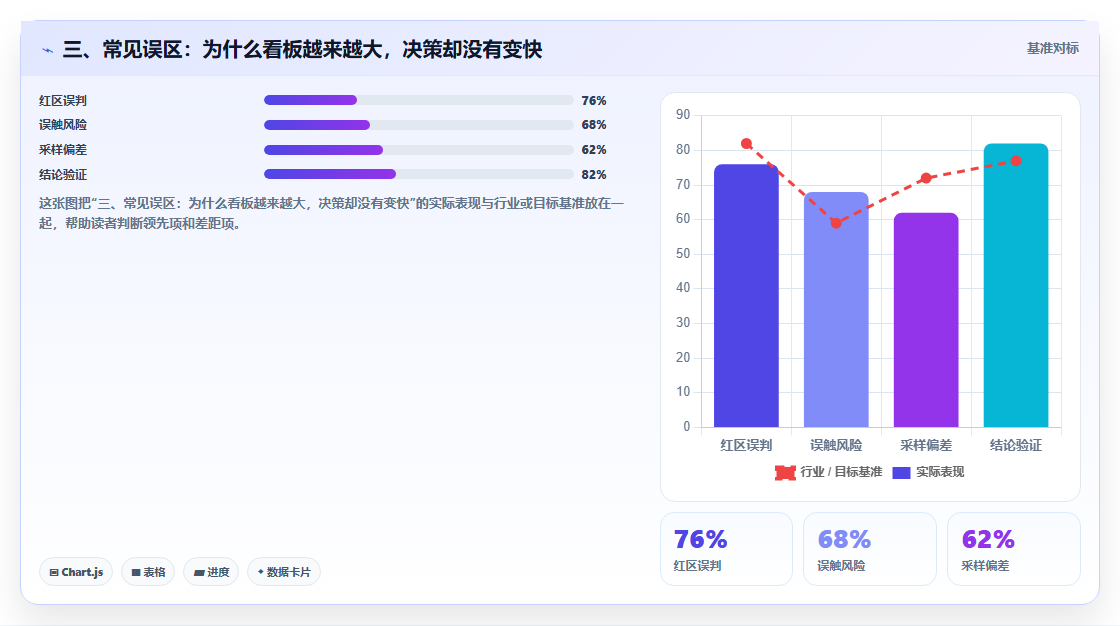Click the 误触风险 bar in the chart

click(x=836, y=309)
